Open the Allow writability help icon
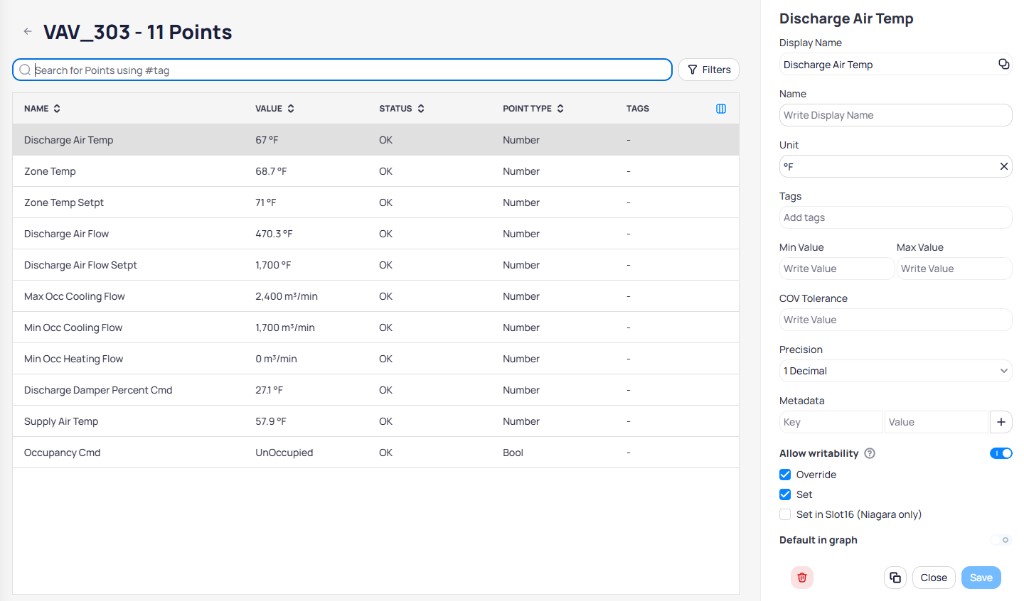The height and width of the screenshot is (601, 1024). 870,453
